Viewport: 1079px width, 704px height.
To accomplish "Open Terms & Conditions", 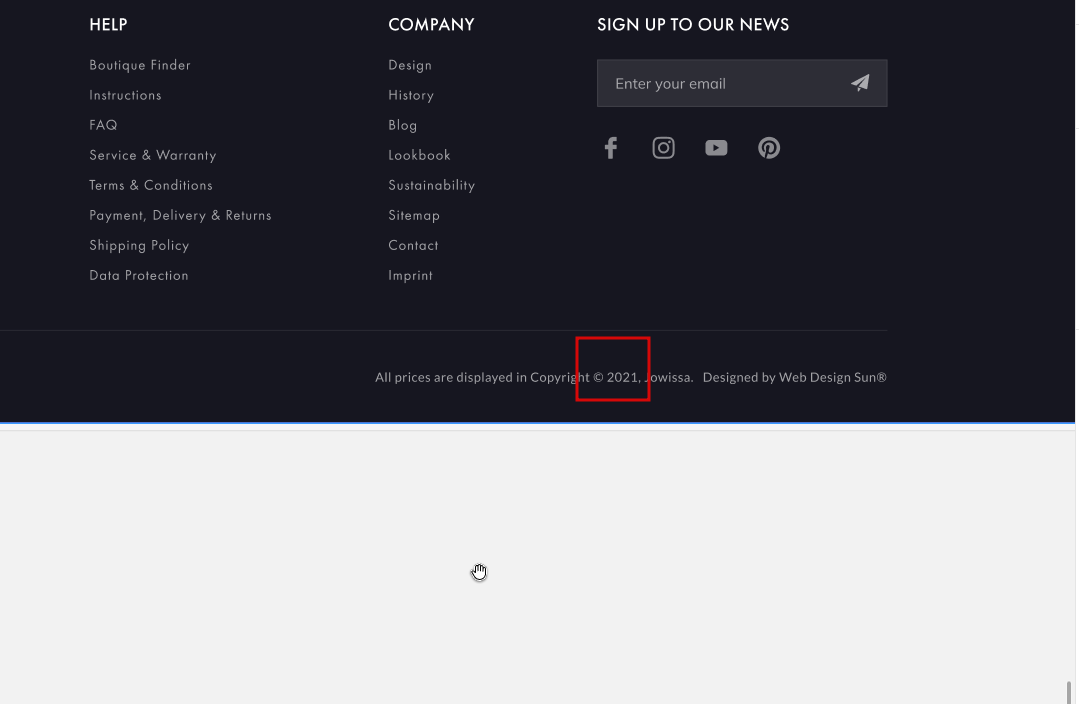I will (x=151, y=185).
